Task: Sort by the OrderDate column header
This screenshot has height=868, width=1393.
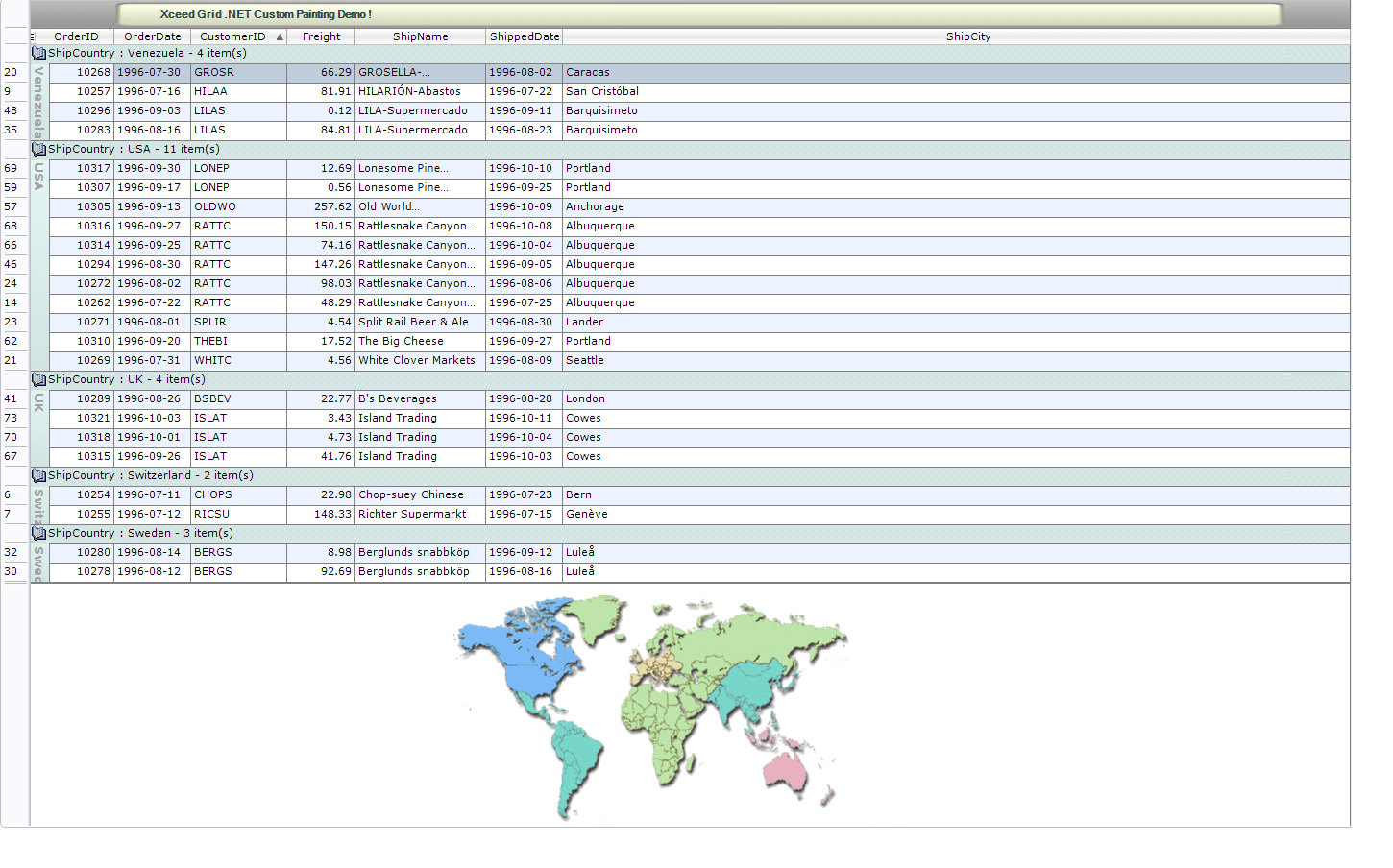Action: point(152,36)
